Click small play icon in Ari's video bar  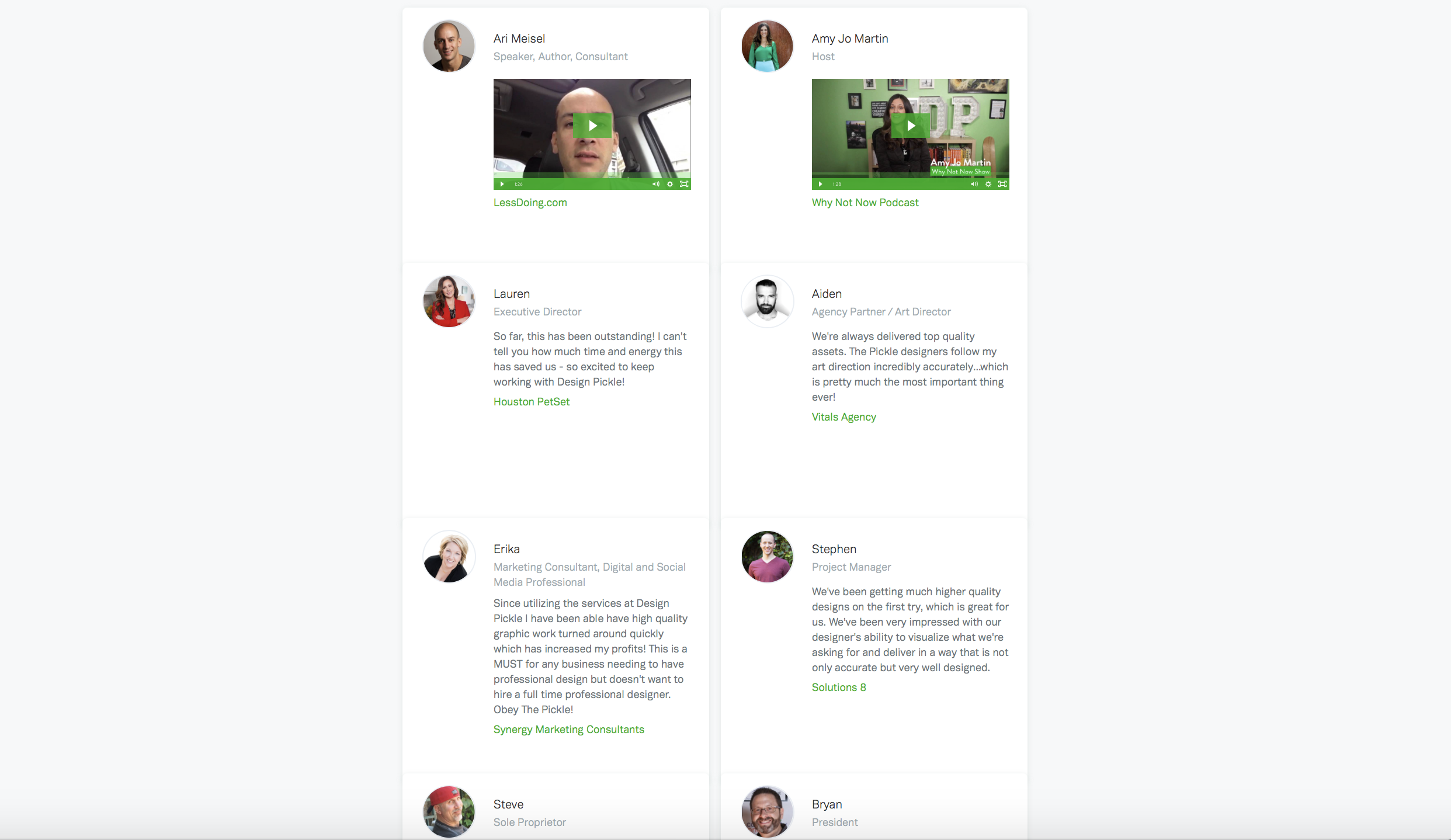[502, 184]
